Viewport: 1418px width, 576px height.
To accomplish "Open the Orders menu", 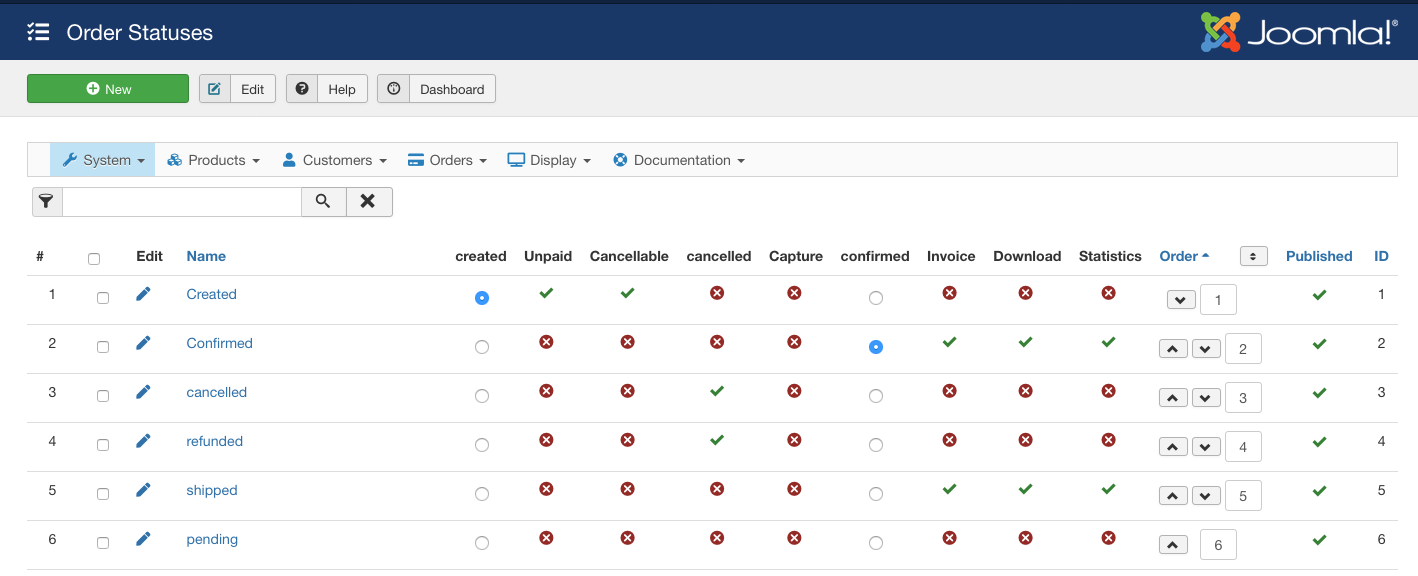I will tap(447, 160).
